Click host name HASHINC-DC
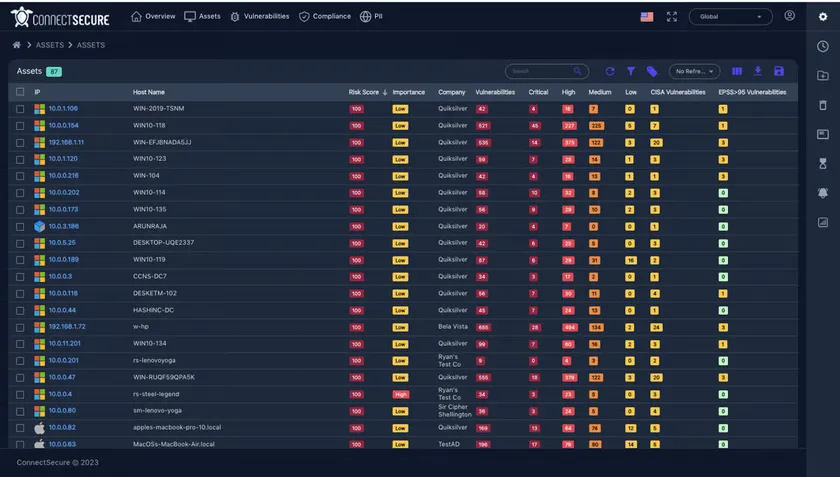840x477 pixels. click(153, 310)
